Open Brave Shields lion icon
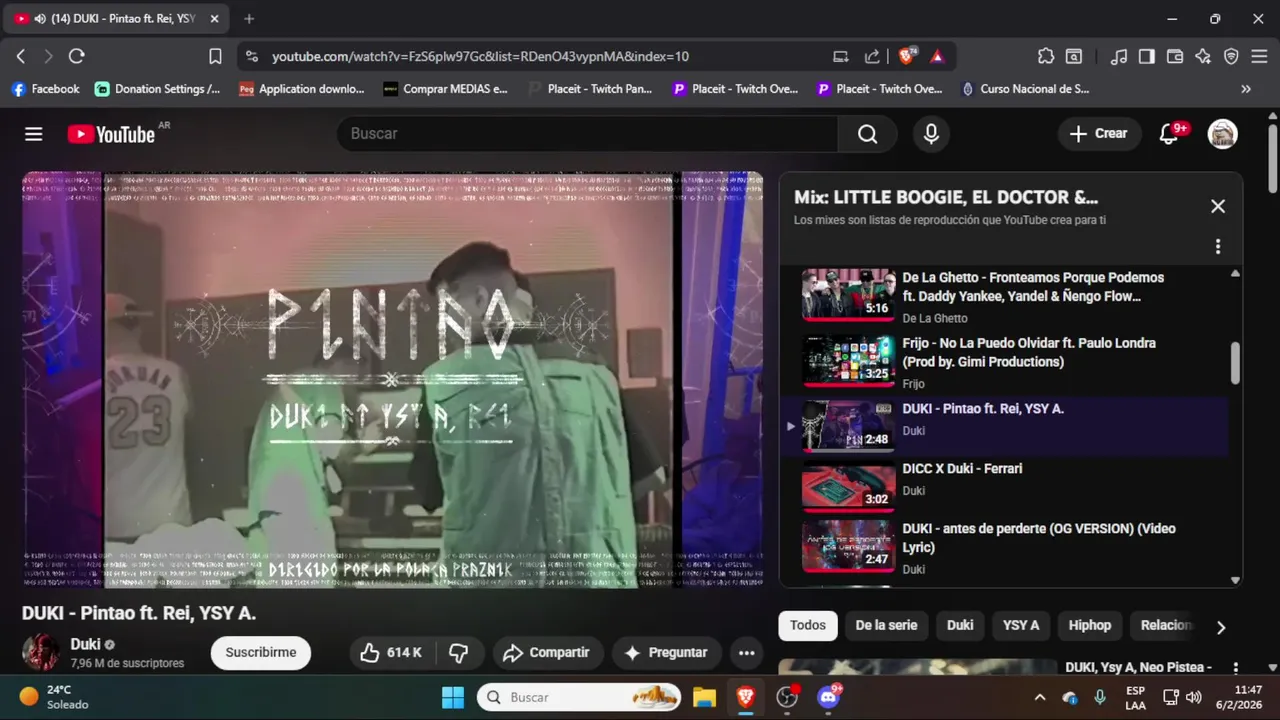The image size is (1280, 720). tap(907, 57)
